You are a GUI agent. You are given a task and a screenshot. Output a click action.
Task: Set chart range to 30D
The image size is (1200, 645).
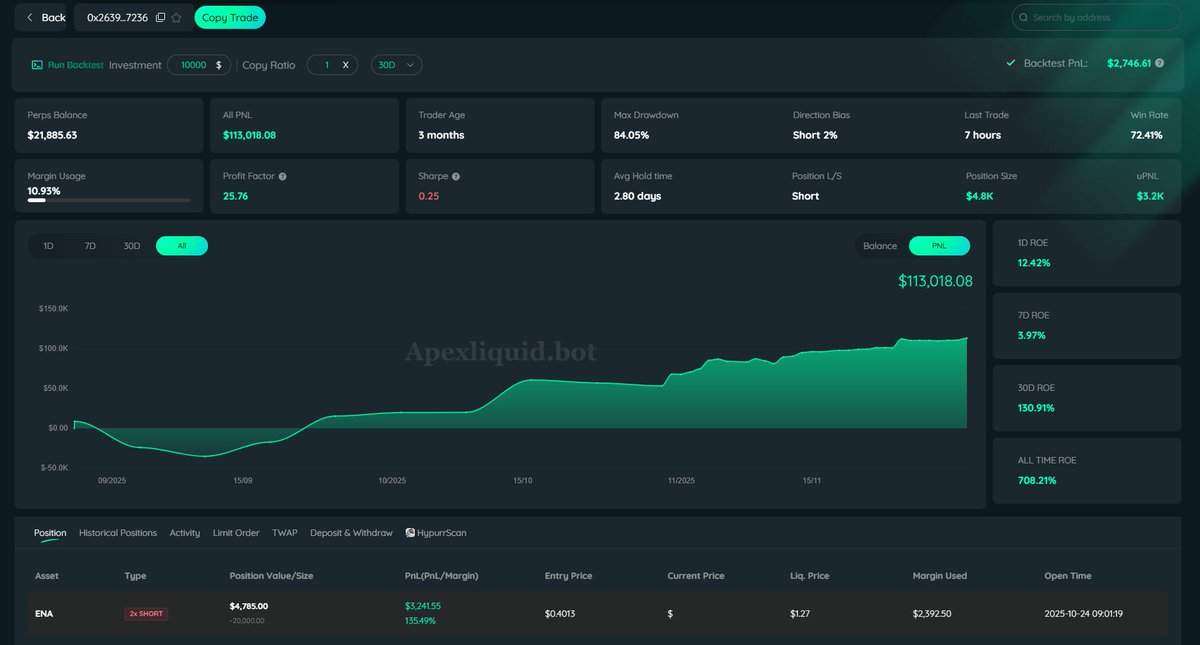pos(132,246)
